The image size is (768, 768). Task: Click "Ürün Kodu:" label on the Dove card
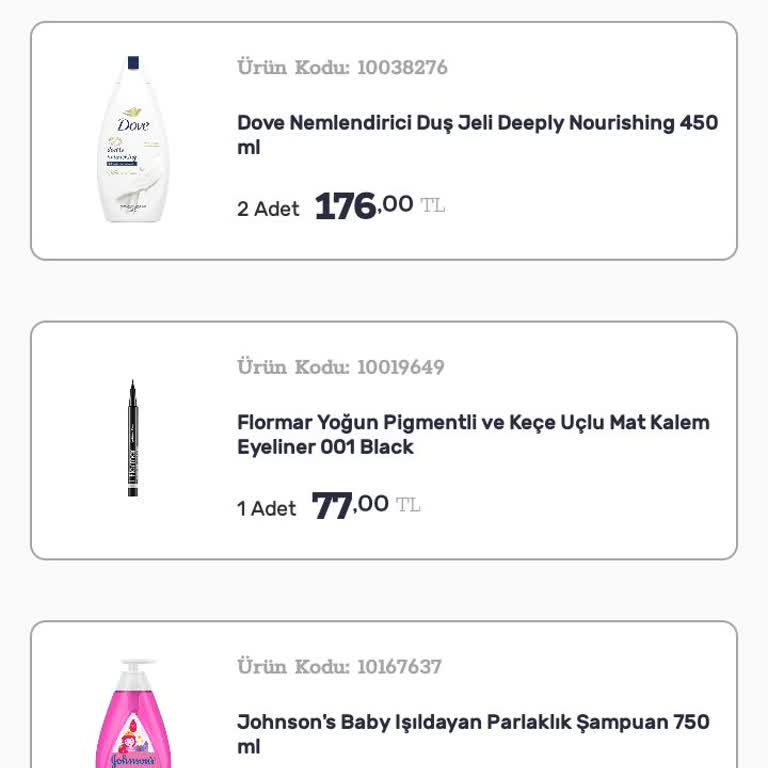click(293, 68)
